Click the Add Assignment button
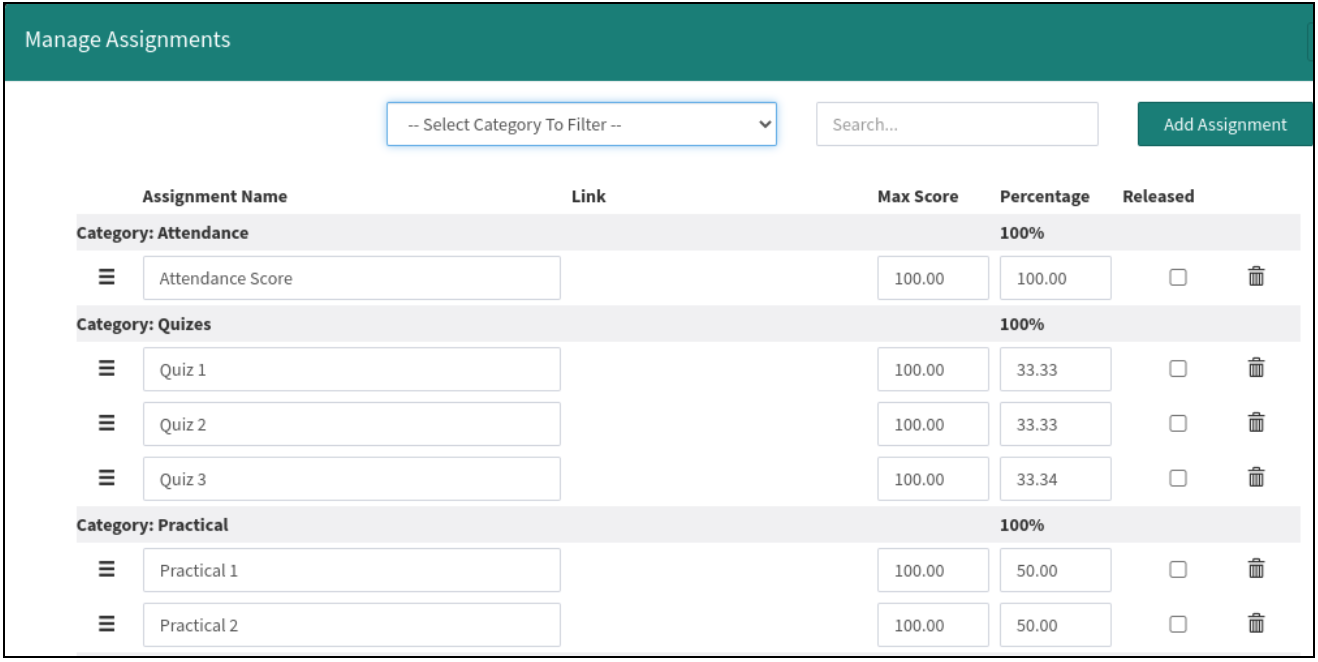1318x662 pixels. tap(1225, 124)
